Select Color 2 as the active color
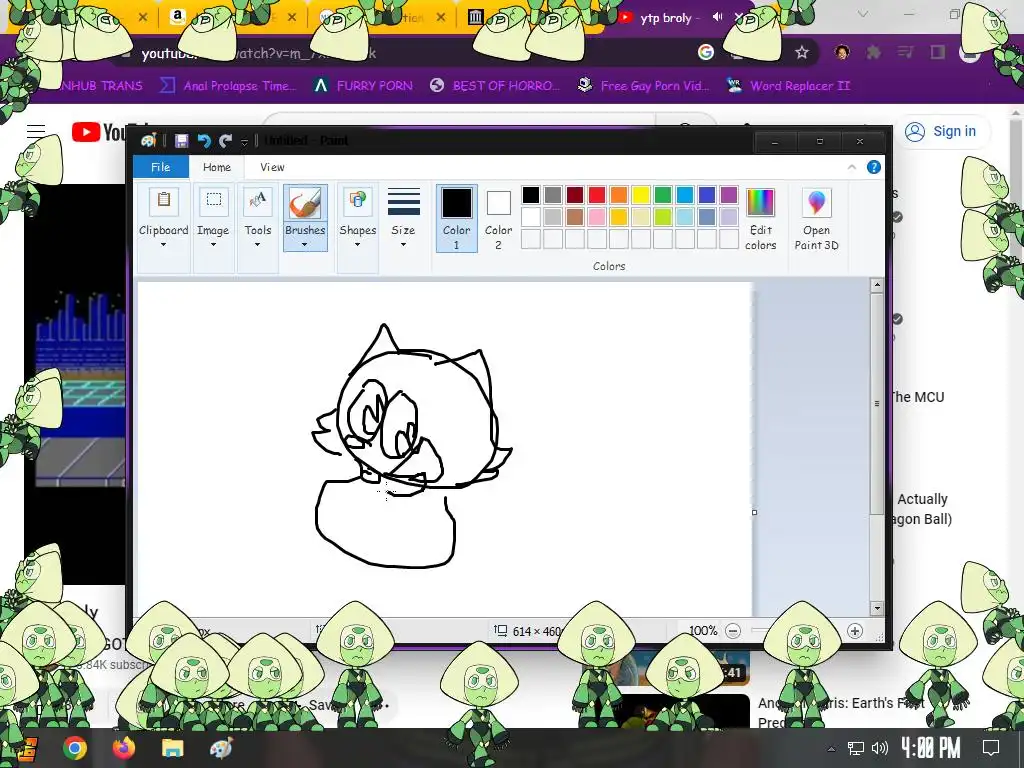 [x=498, y=218]
